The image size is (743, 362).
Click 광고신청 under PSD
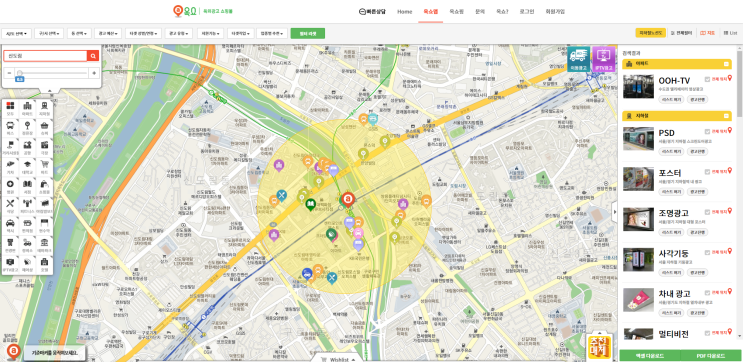click(698, 152)
